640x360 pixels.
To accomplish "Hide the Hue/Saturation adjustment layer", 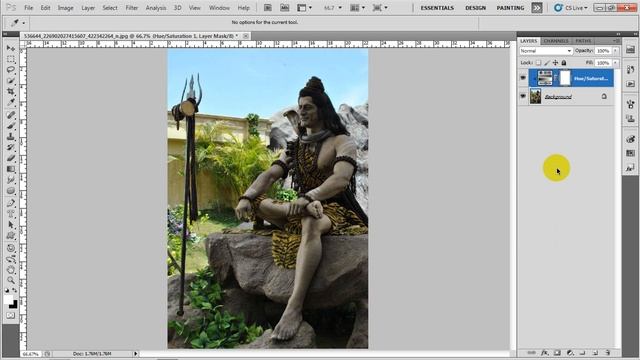I will tap(523, 78).
